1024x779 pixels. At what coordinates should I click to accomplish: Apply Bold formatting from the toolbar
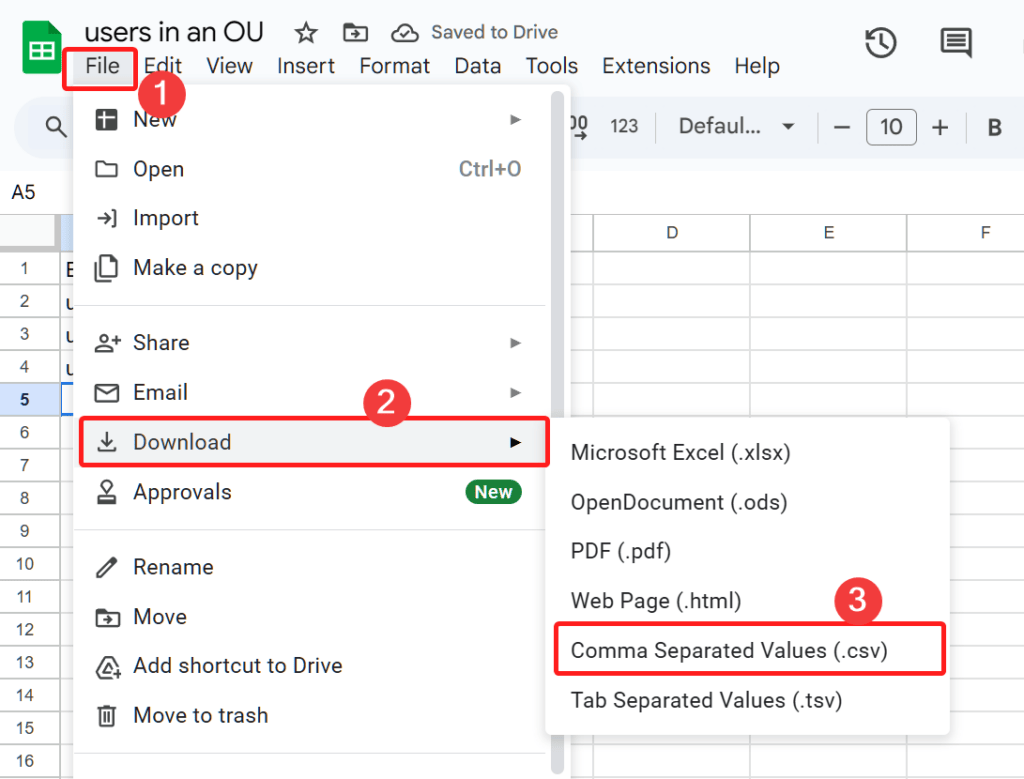(994, 127)
